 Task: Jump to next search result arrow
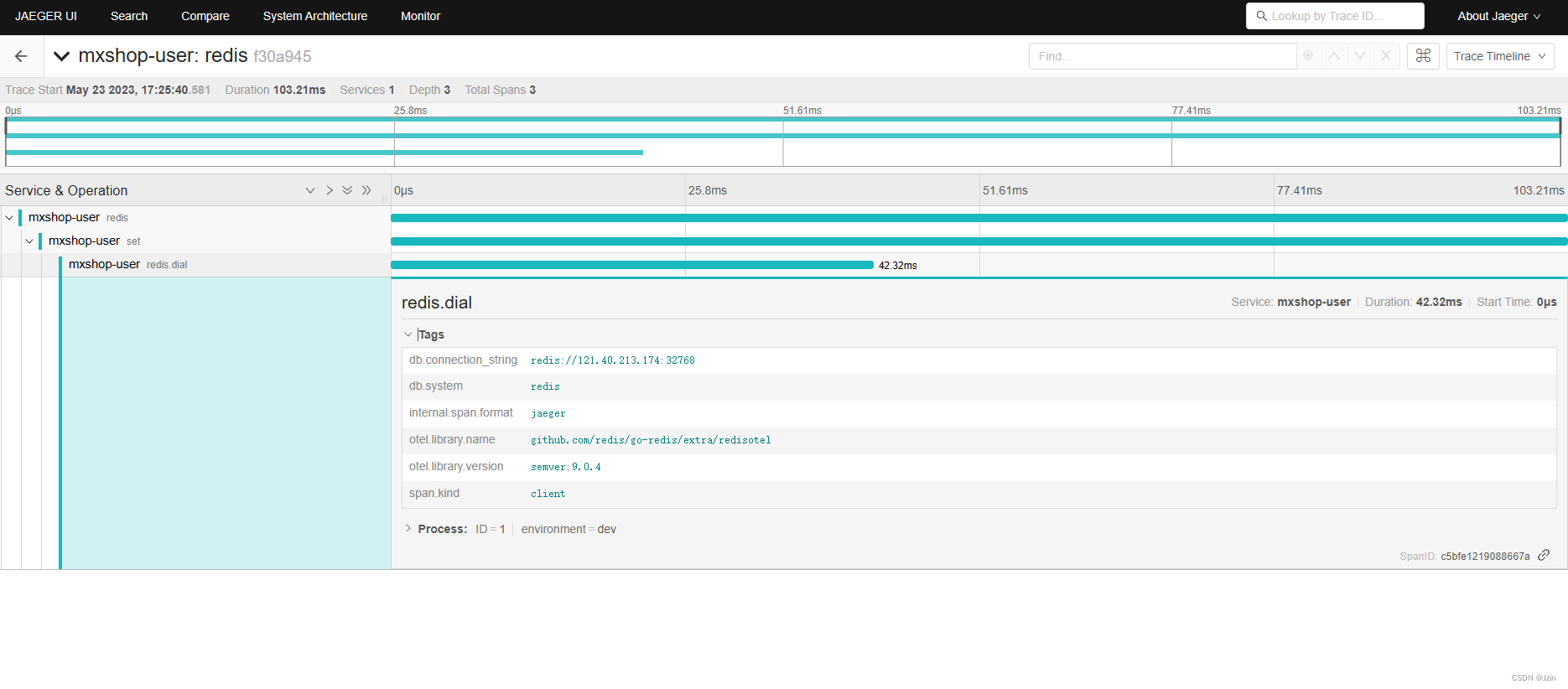coord(1360,56)
